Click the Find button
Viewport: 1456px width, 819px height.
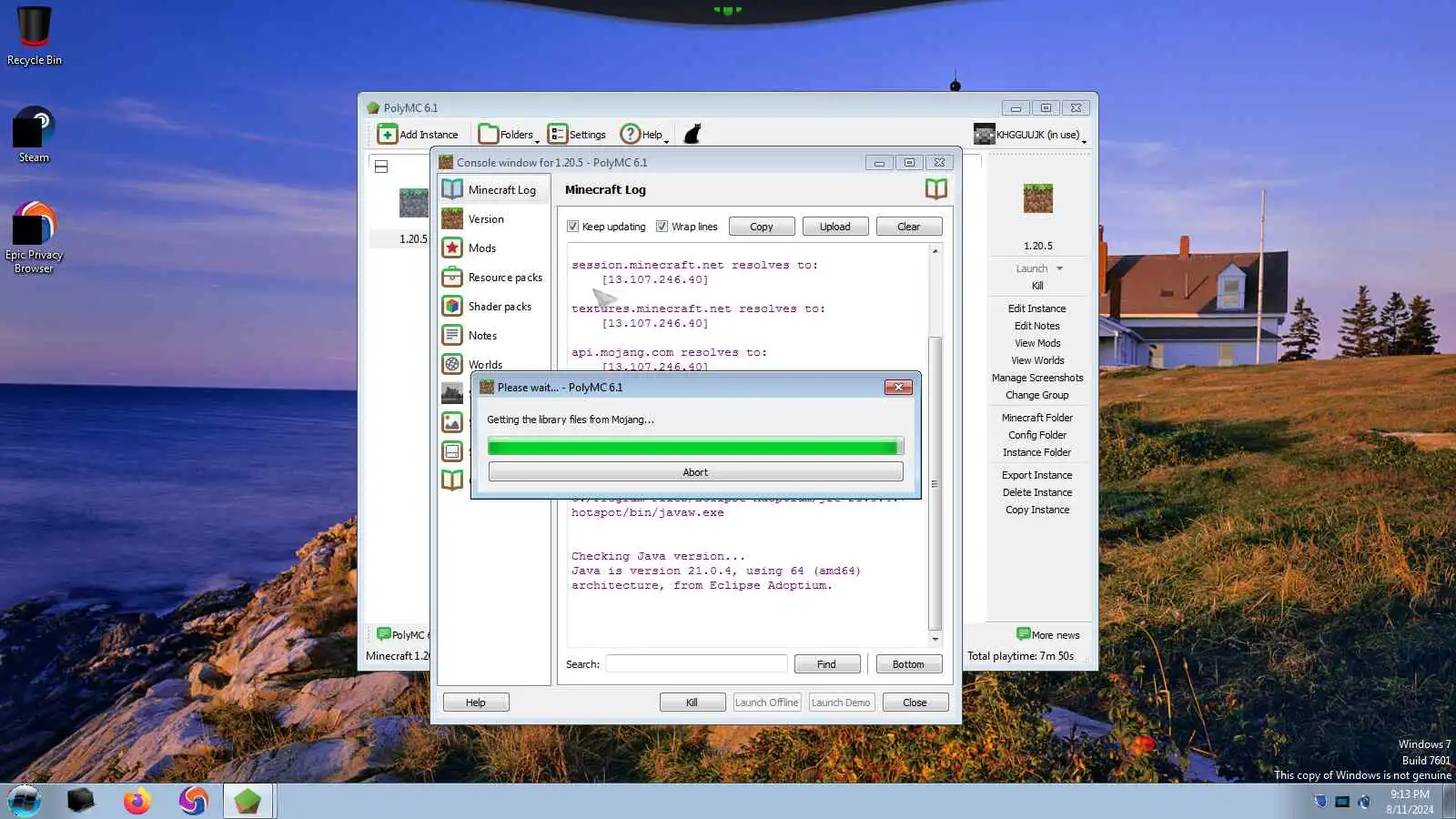(x=827, y=664)
